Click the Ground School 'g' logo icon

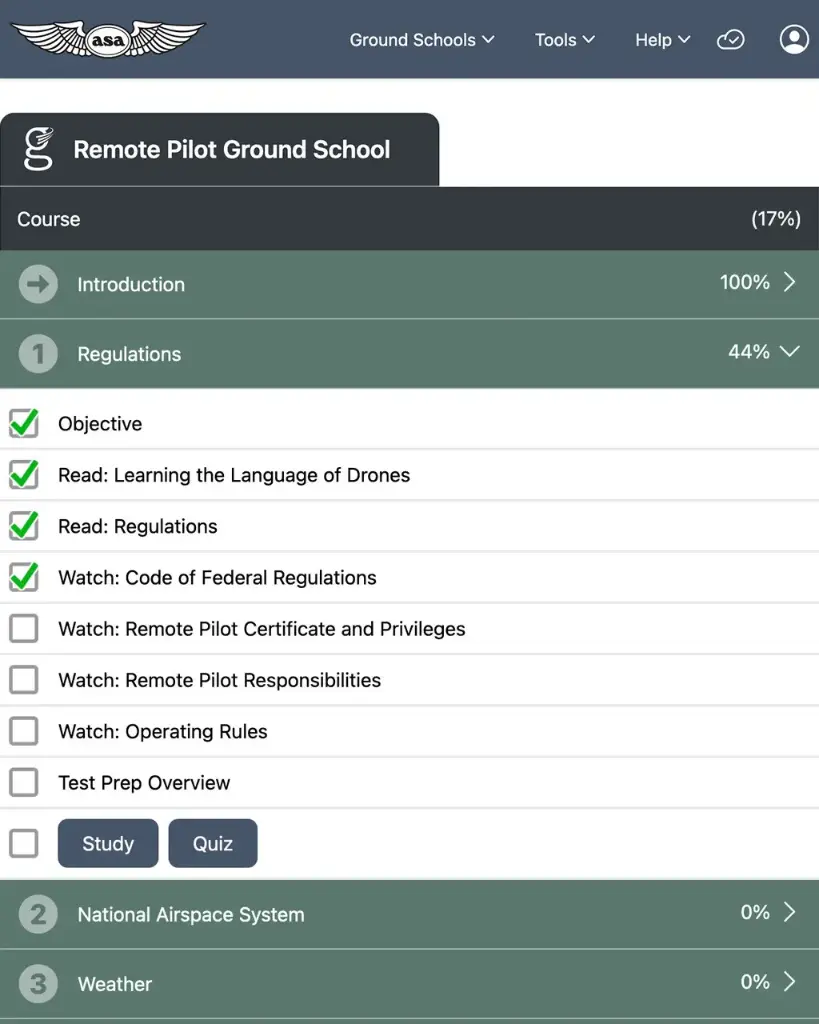[38, 150]
